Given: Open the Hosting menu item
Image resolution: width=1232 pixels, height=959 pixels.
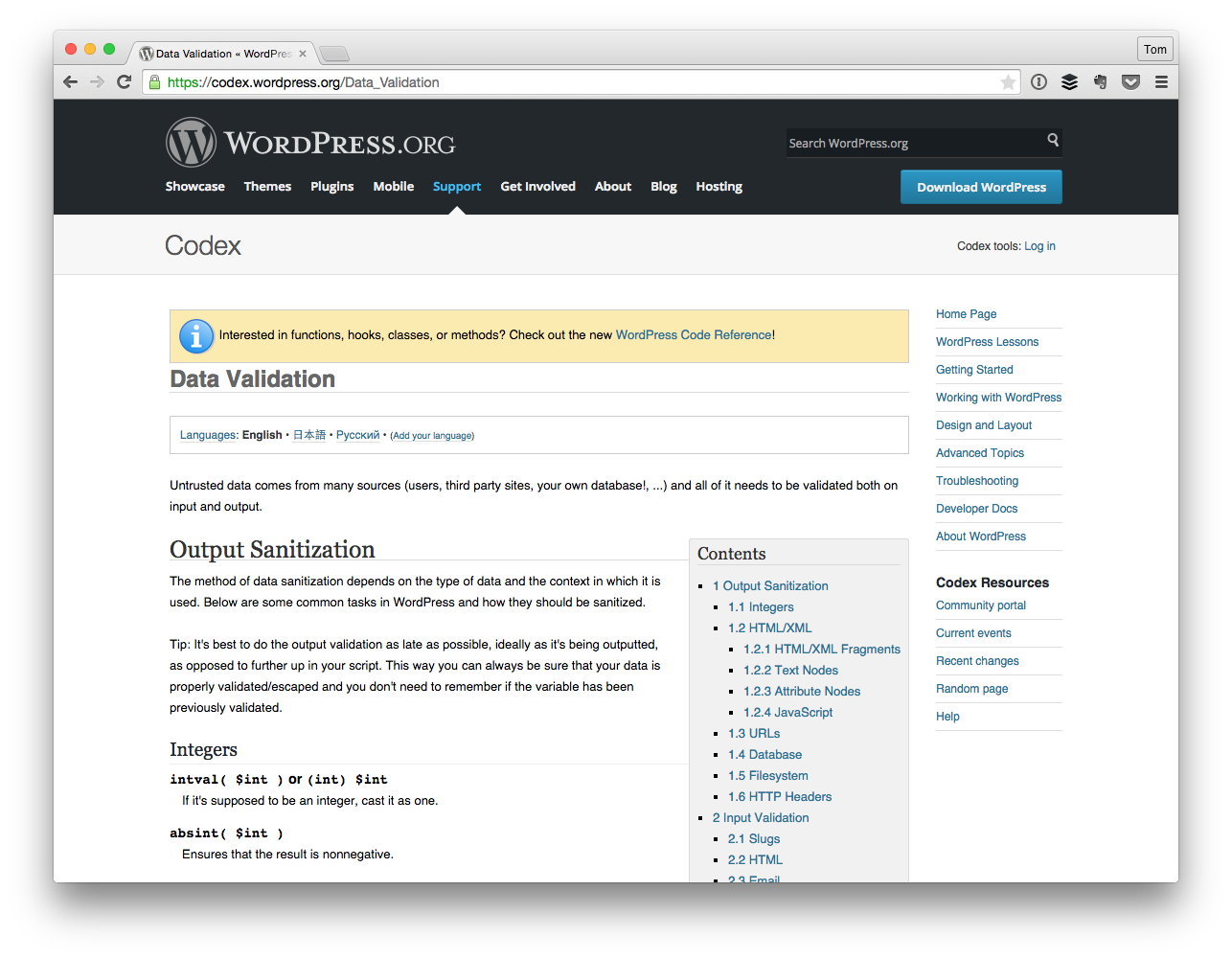Looking at the screenshot, I should coord(719,187).
